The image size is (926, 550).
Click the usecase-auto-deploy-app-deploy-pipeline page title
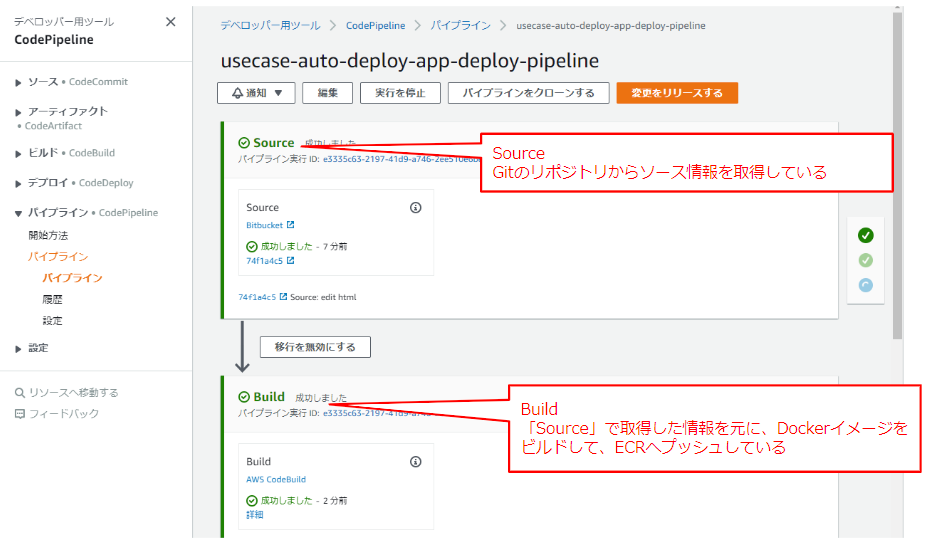[x=410, y=60]
